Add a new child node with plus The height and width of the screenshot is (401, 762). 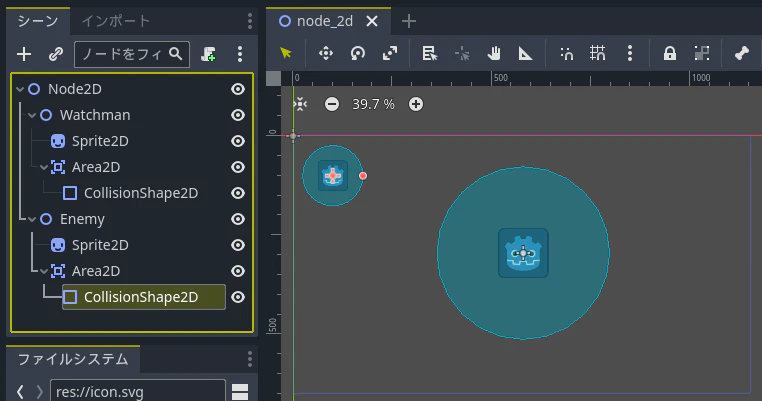[24, 54]
